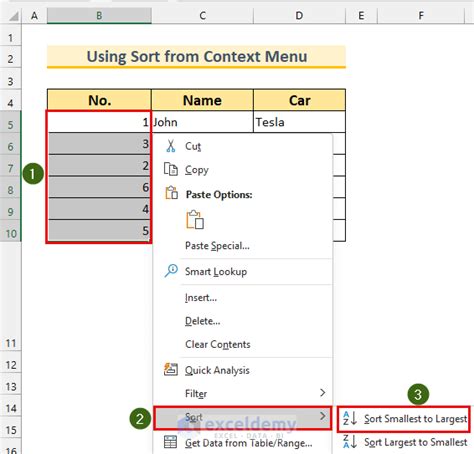
Task: Click the No. cell with value 2
Action: tap(99, 165)
